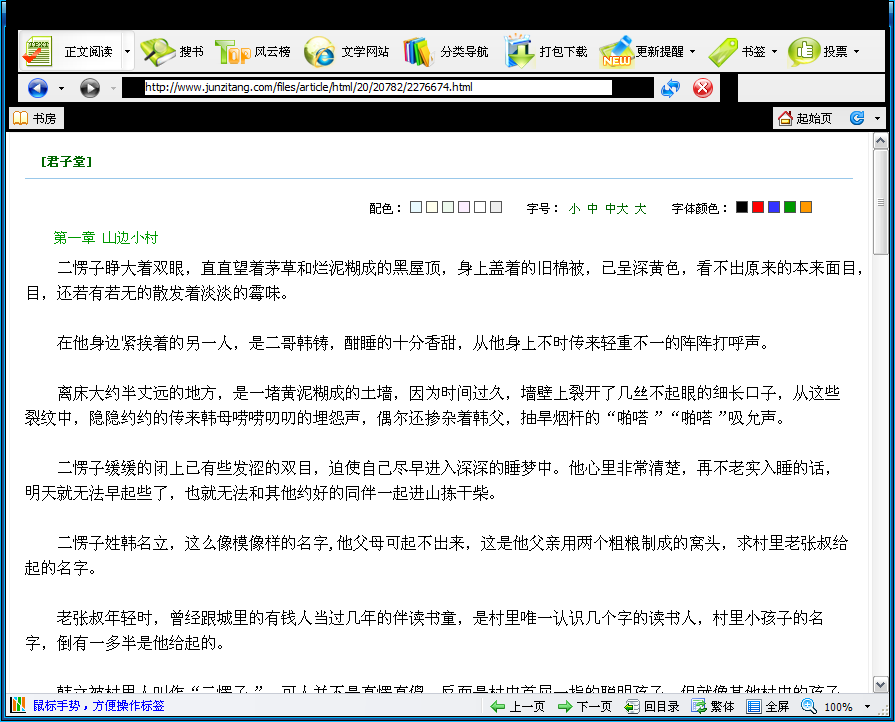This screenshot has width=895, height=722.
Task: Click the red stop loading icon
Action: pyautogui.click(x=703, y=88)
